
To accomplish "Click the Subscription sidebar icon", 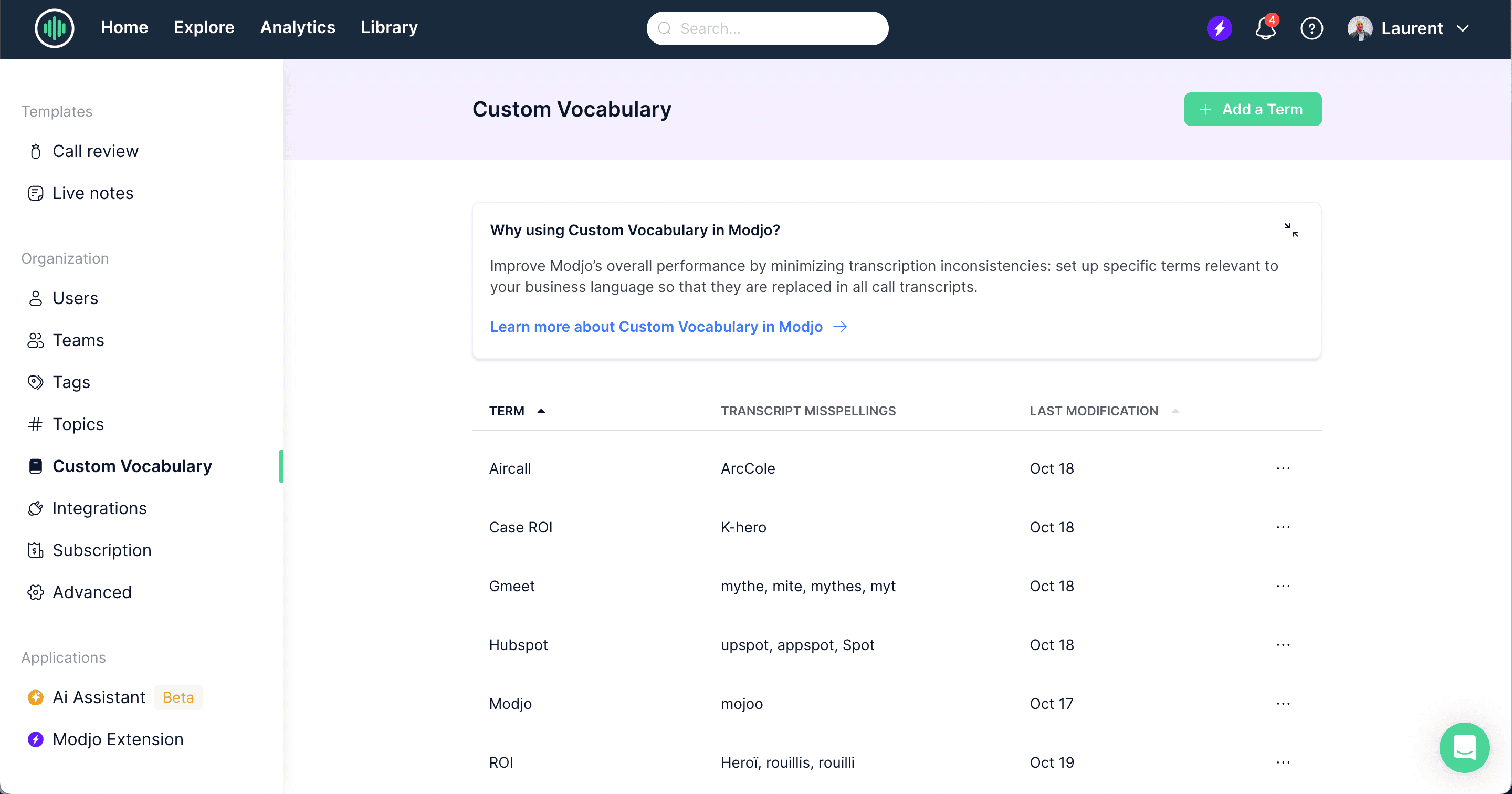I will click(36, 550).
